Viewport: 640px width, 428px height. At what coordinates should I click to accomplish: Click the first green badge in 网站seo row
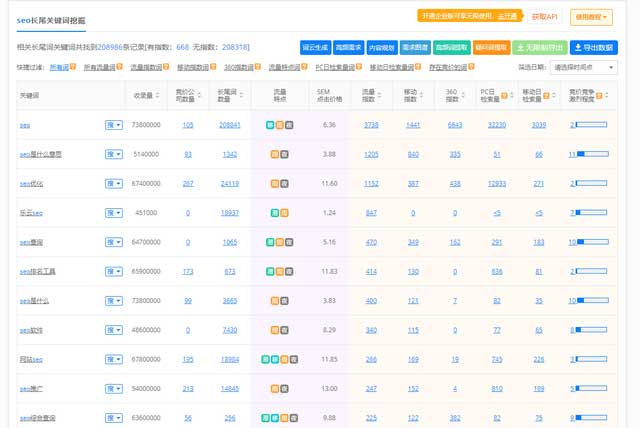click(267, 358)
